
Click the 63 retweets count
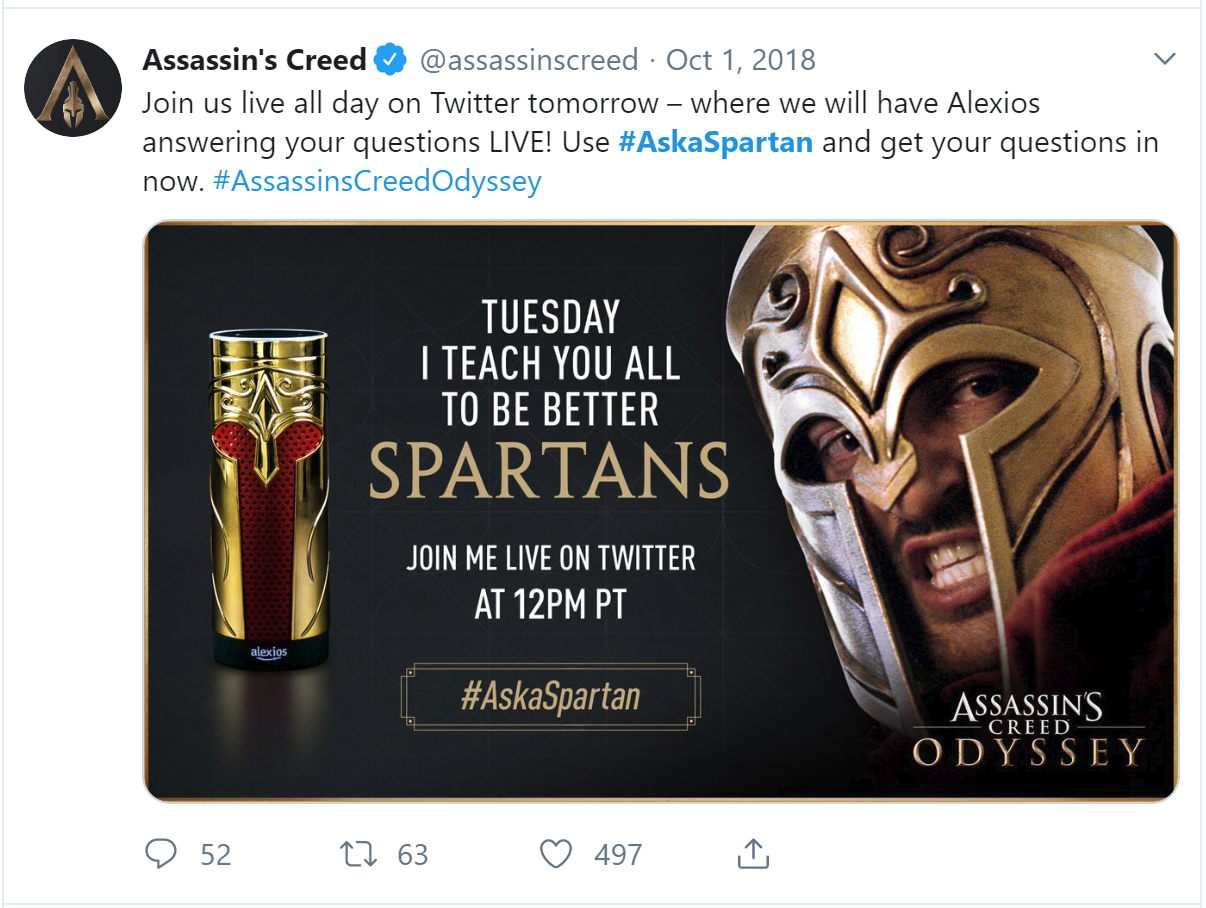(x=413, y=854)
